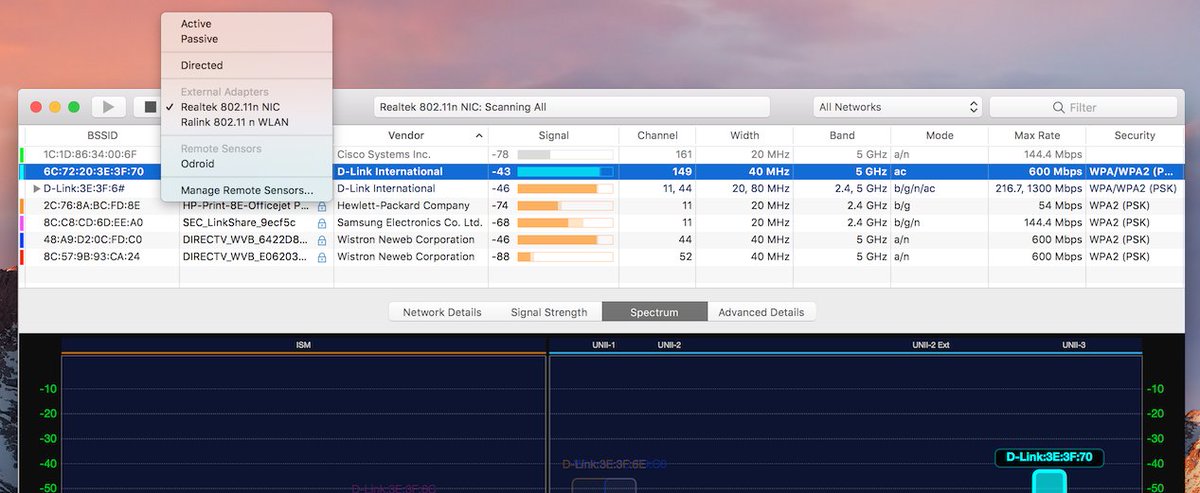Open the All Networks dropdown
Screen dimensions: 1200x493
[x=897, y=107]
